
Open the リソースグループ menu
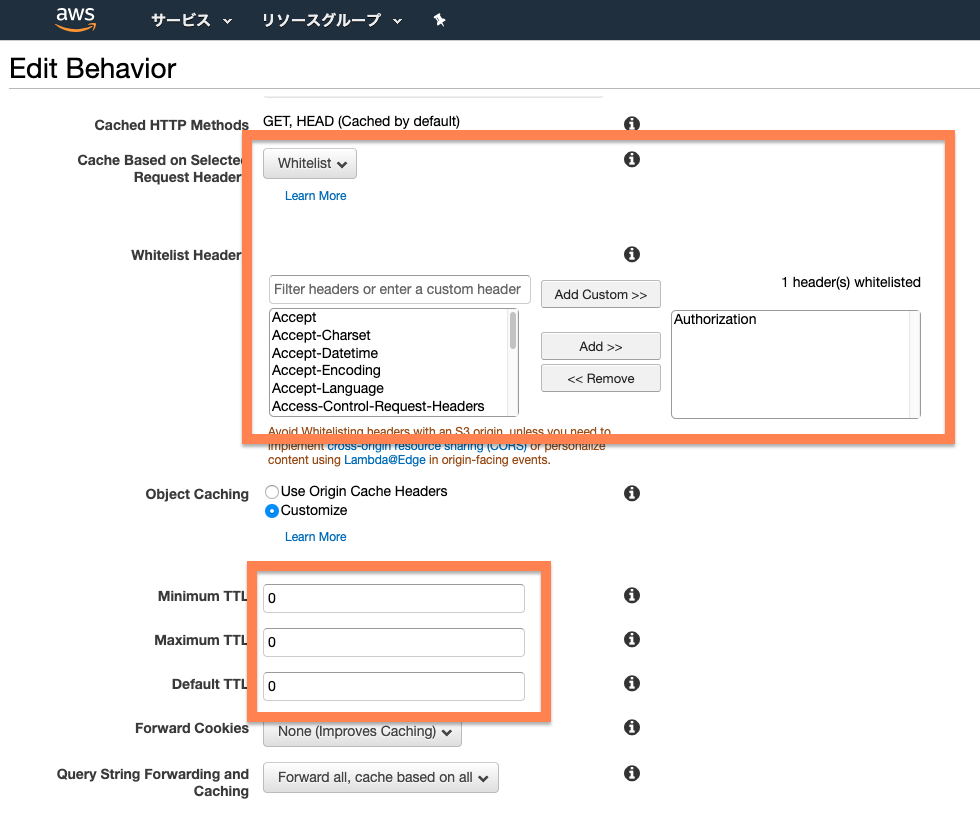click(331, 20)
